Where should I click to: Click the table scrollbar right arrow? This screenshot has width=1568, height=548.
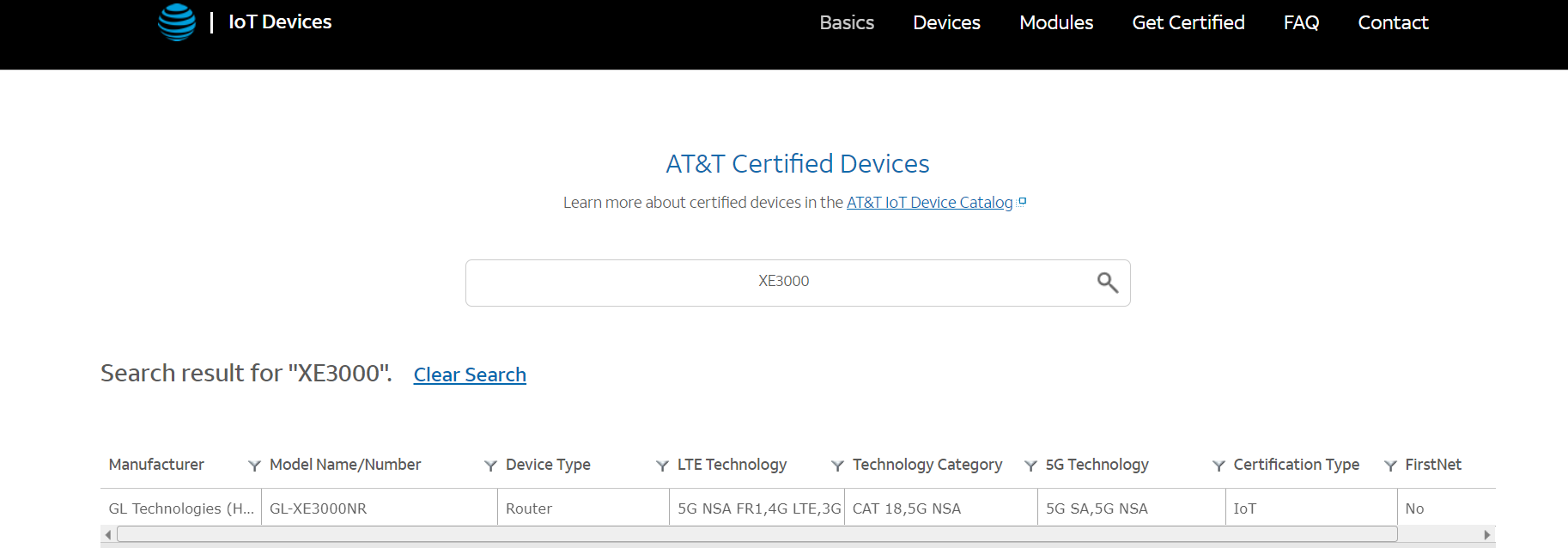tap(1487, 534)
